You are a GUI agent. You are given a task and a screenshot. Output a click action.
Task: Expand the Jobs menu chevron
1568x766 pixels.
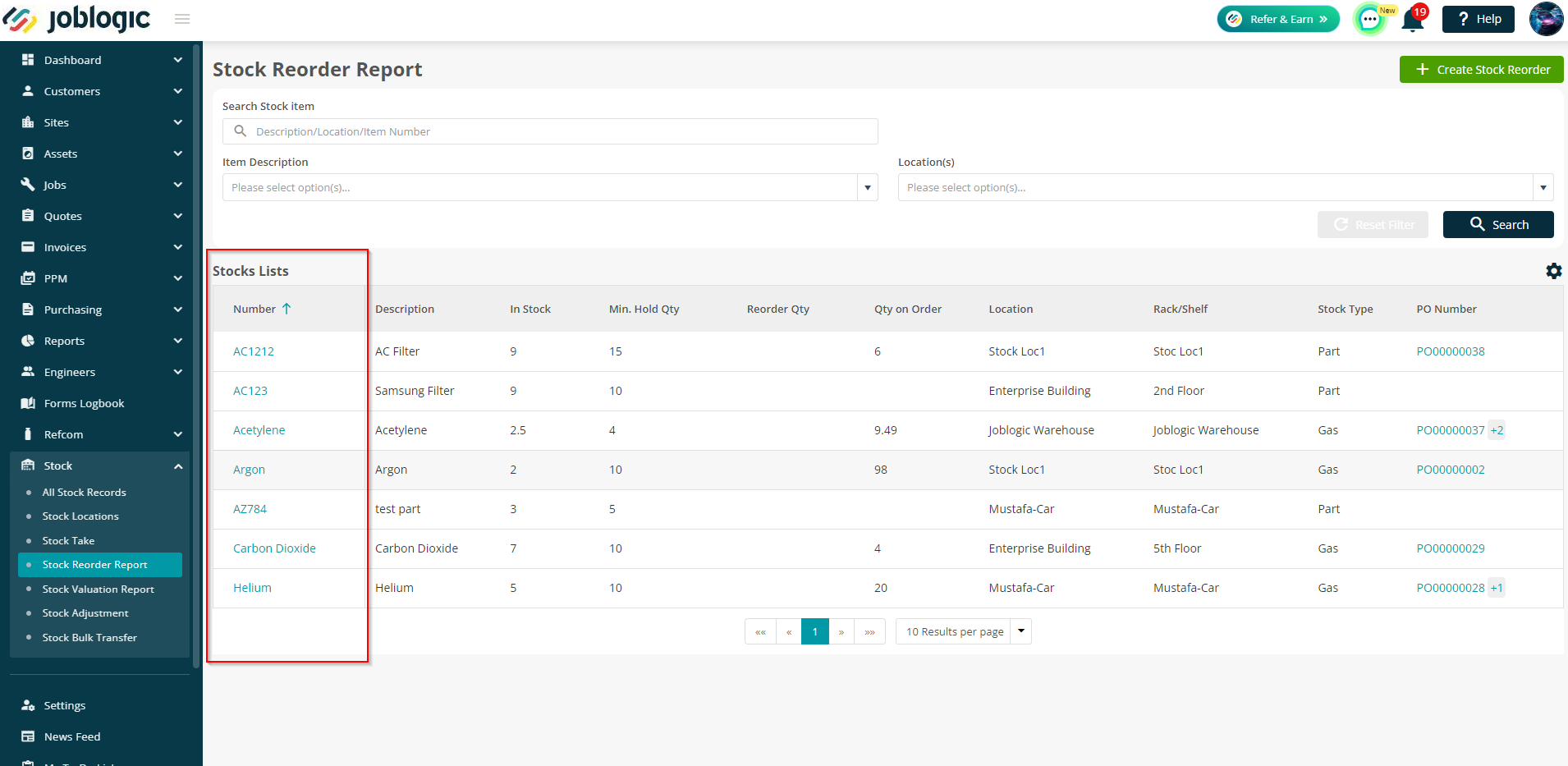178,185
